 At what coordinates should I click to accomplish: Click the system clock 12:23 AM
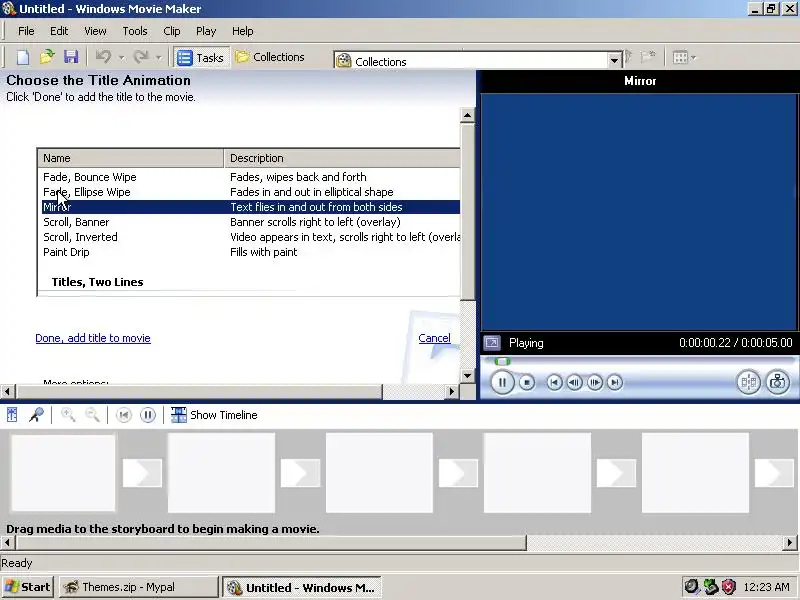(767, 587)
